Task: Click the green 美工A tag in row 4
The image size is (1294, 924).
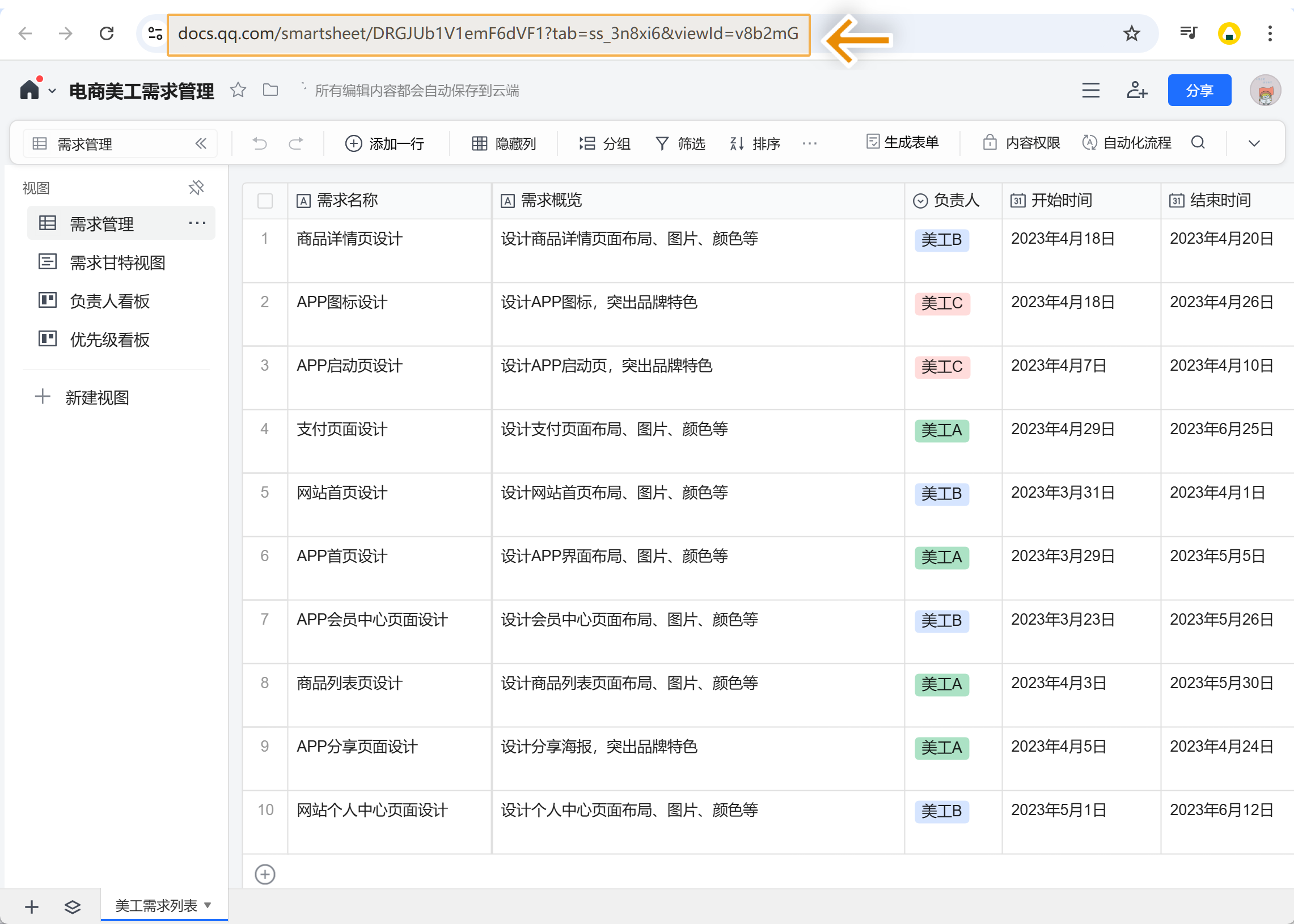Action: click(x=941, y=430)
